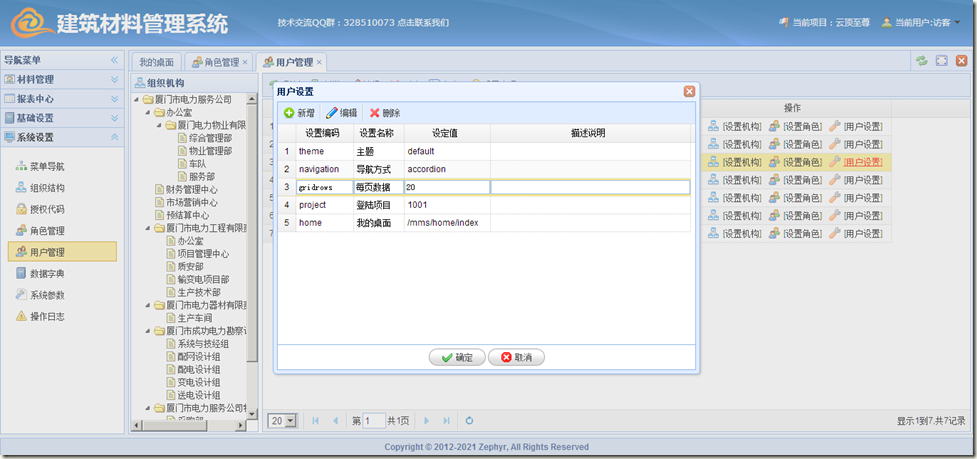Switch to the 角色管理 tab
The height and width of the screenshot is (459, 977).
point(215,62)
